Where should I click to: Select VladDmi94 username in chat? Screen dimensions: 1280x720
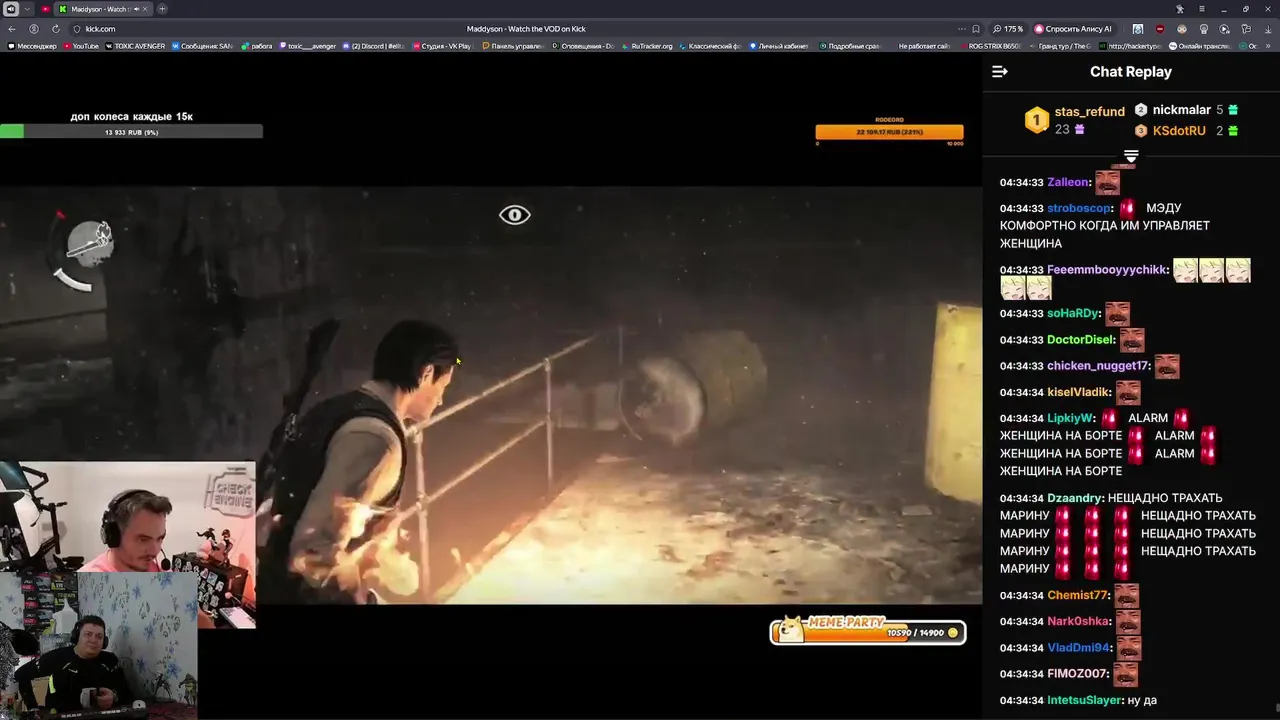click(1078, 648)
